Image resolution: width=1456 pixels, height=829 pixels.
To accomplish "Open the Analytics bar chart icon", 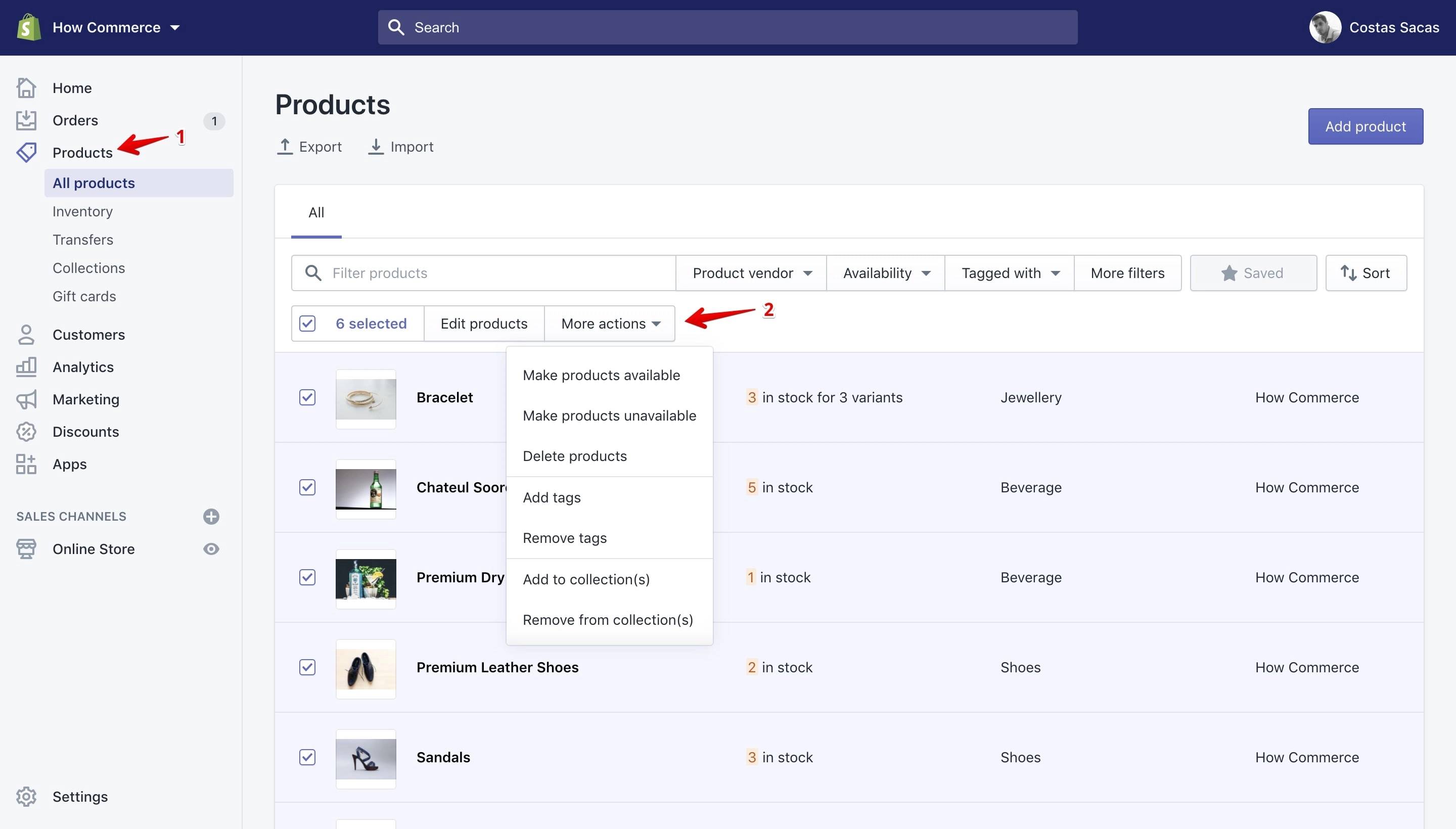I will 26,366.
